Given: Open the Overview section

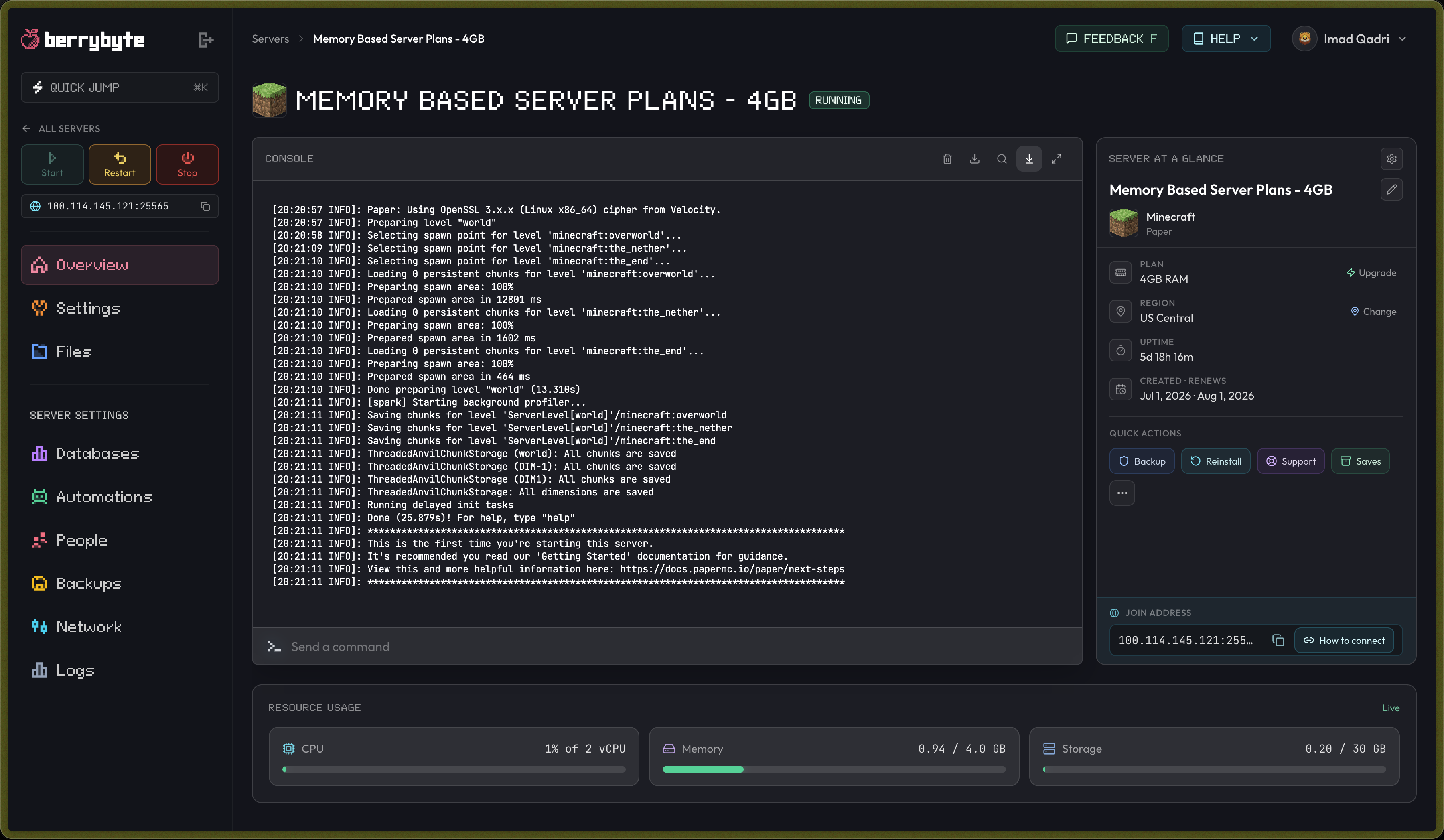Looking at the screenshot, I should tap(120, 265).
